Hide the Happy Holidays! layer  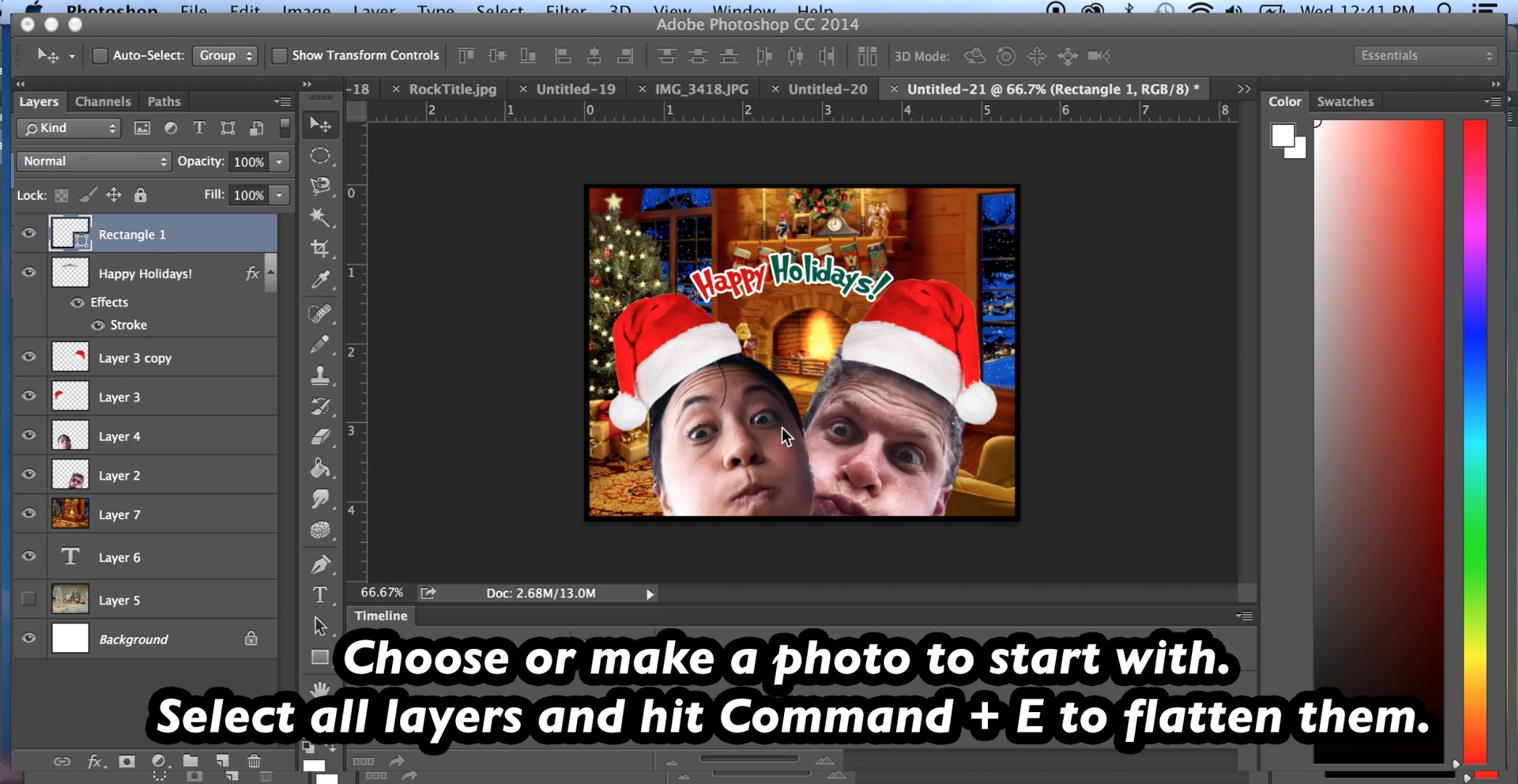(x=29, y=272)
